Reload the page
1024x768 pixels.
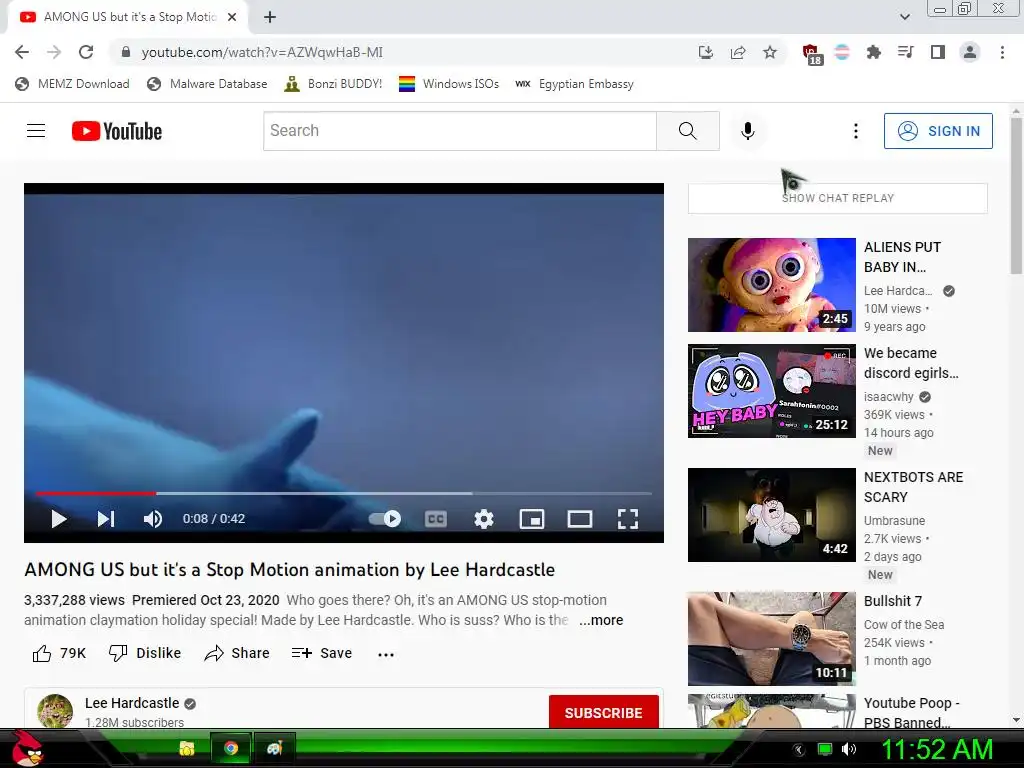(x=86, y=52)
